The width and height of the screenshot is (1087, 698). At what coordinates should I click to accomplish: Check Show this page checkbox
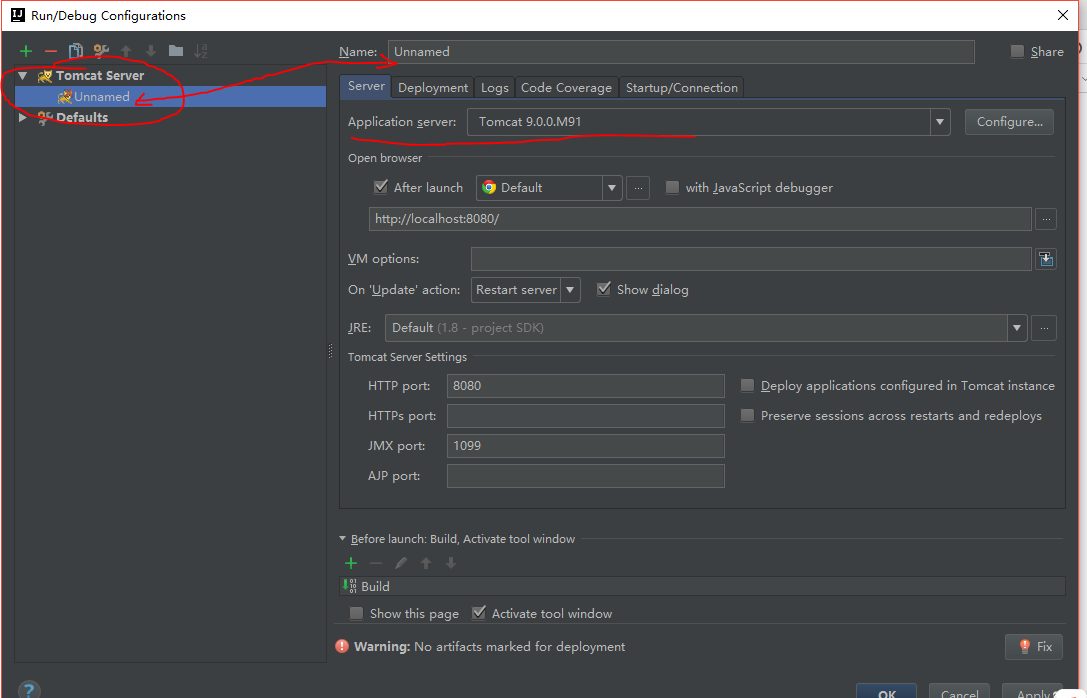pos(356,613)
